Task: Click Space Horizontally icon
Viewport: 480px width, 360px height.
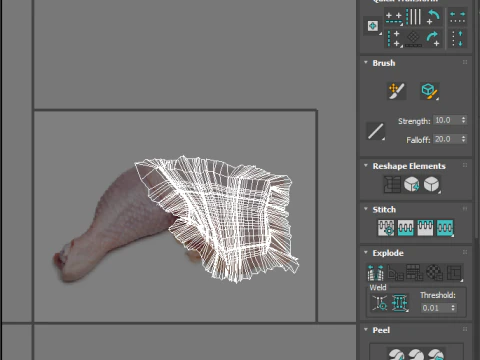Action: [457, 17]
